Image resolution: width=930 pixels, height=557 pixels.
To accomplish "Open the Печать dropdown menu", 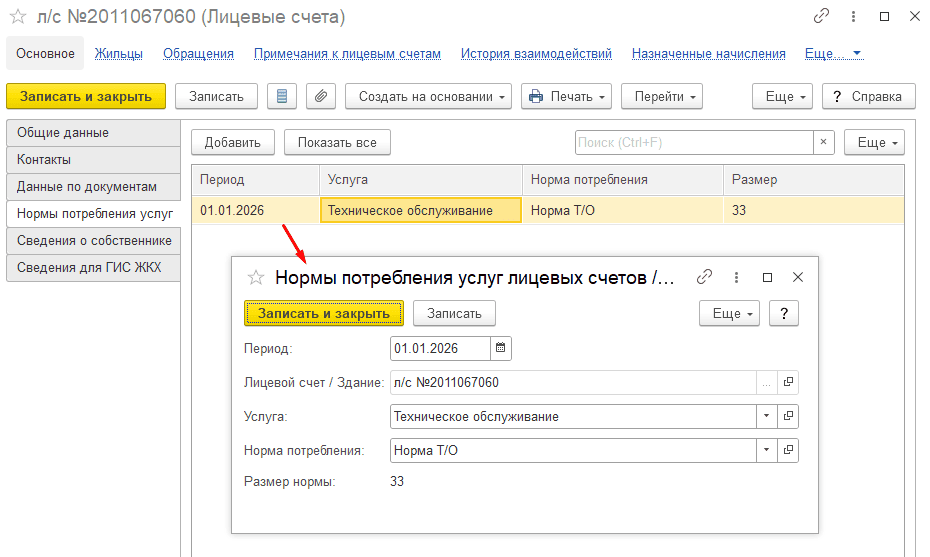I will click(566, 96).
